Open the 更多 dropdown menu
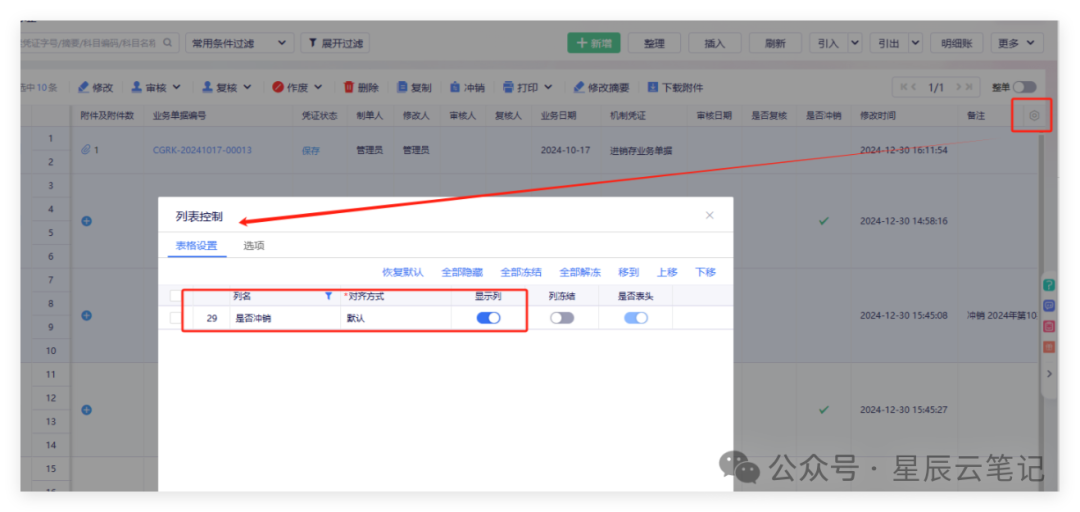The image size is (1080, 512). click(x=1017, y=43)
